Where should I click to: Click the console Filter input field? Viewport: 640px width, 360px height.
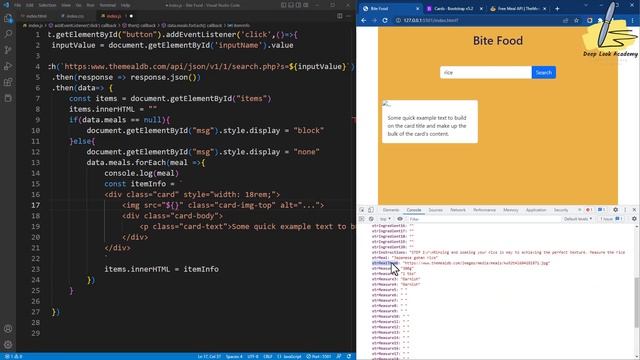[x=484, y=219]
